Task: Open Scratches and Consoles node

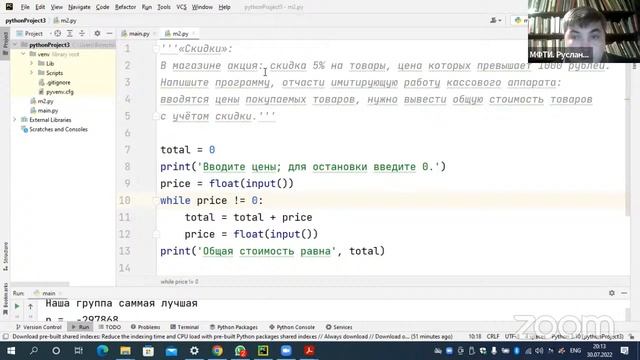Action: (x=58, y=129)
